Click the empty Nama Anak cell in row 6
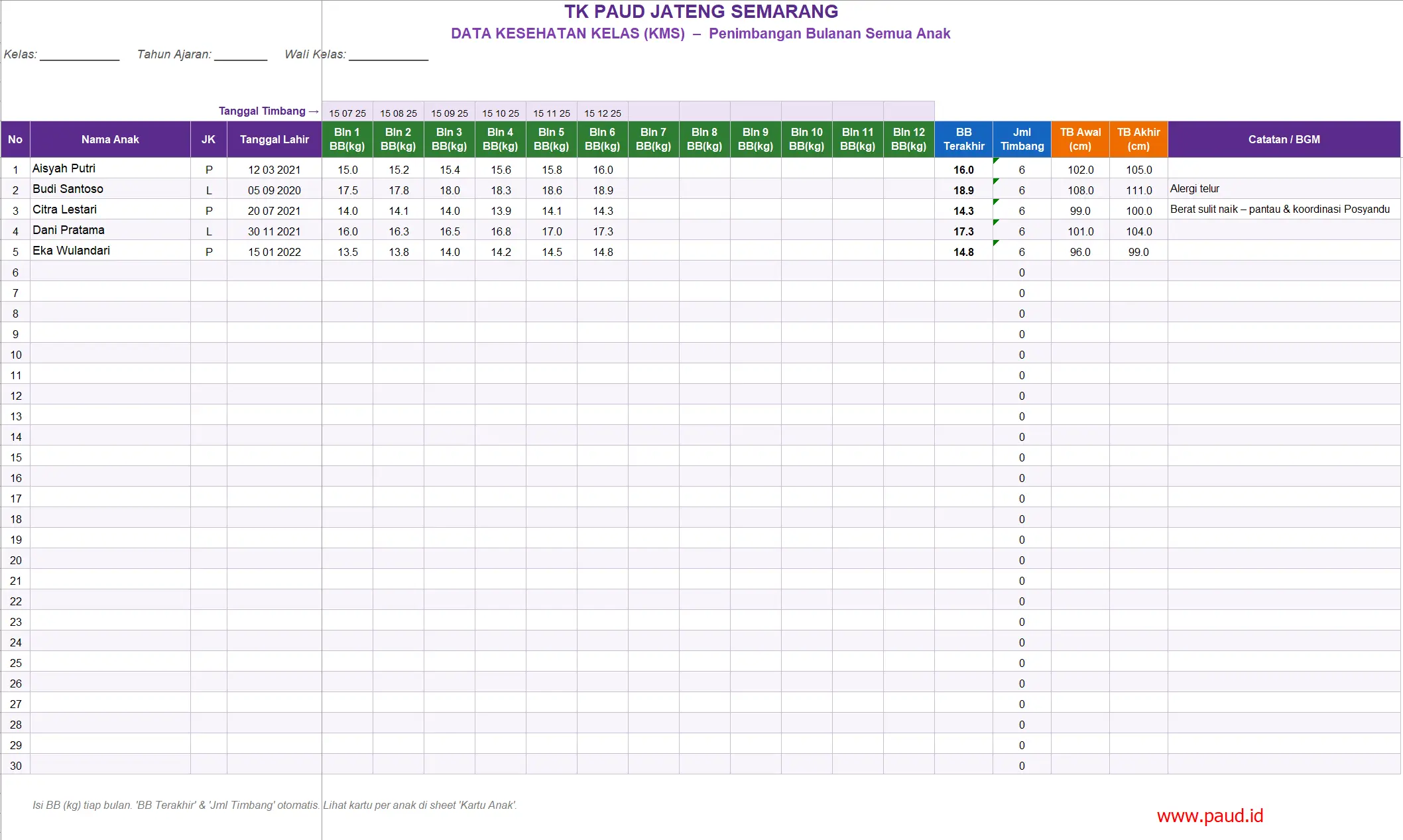Image resolution: width=1403 pixels, height=840 pixels. pos(110,272)
